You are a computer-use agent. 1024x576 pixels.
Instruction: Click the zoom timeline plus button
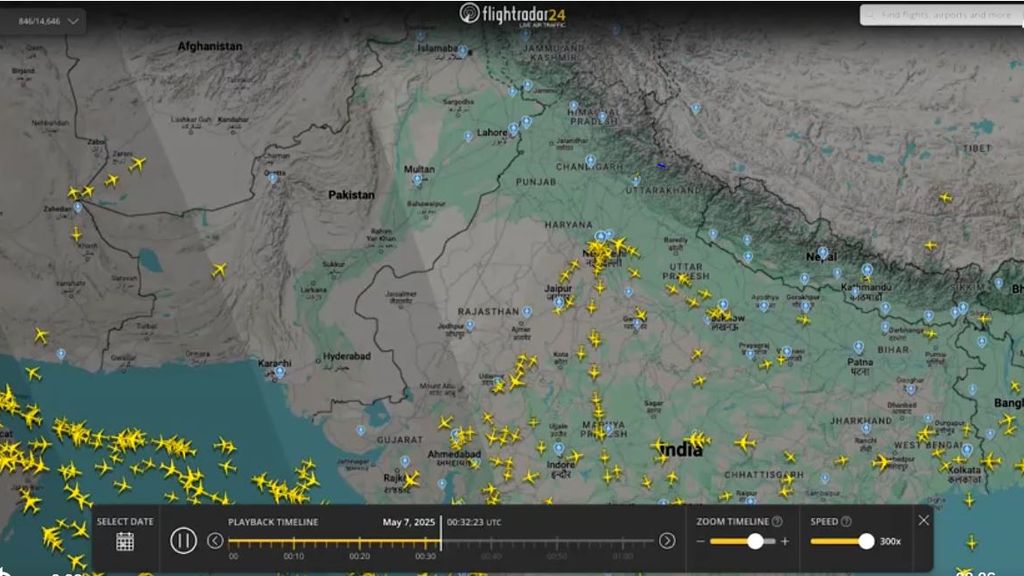coord(785,541)
